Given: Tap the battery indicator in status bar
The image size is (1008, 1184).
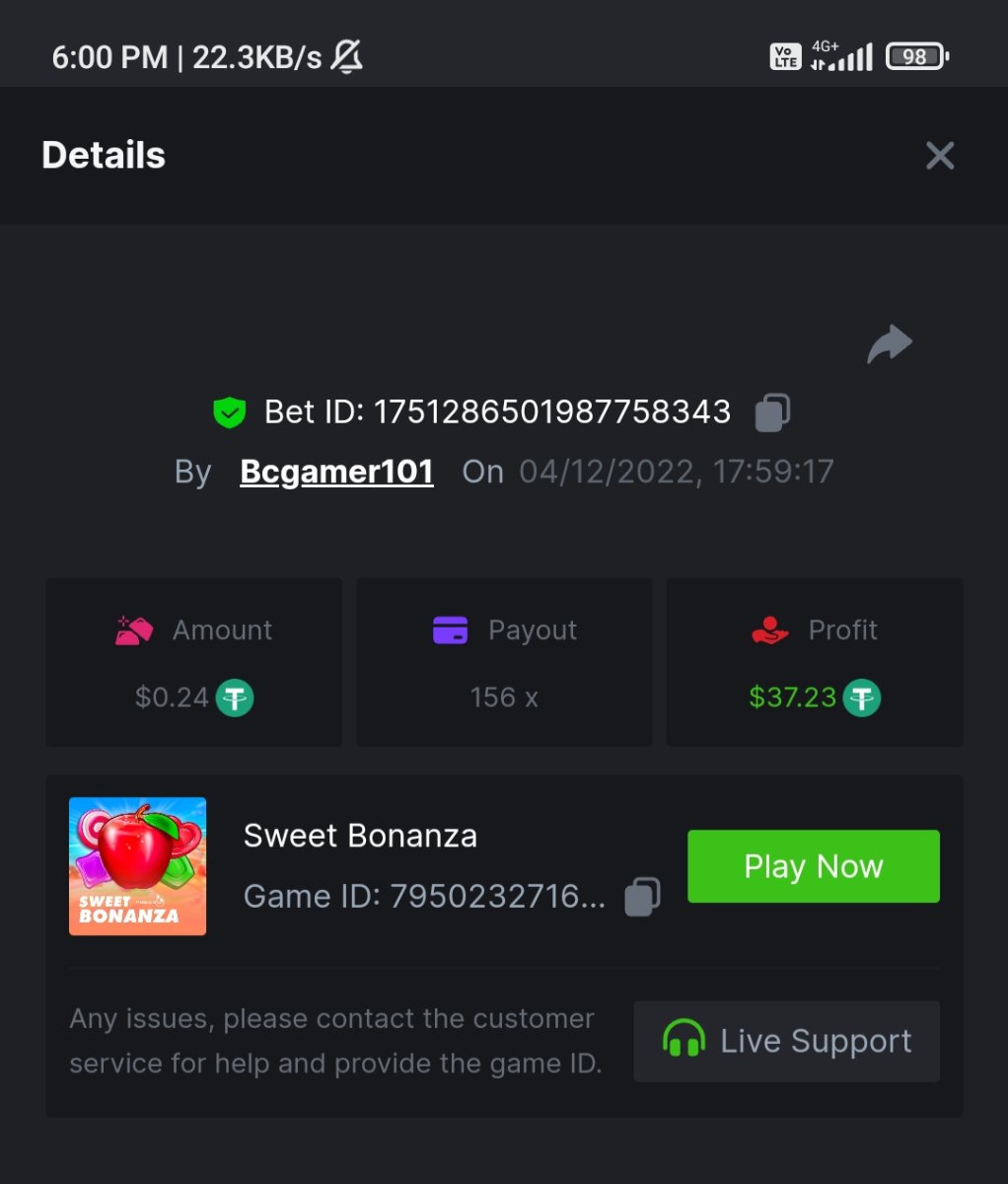Looking at the screenshot, I should click(x=916, y=57).
